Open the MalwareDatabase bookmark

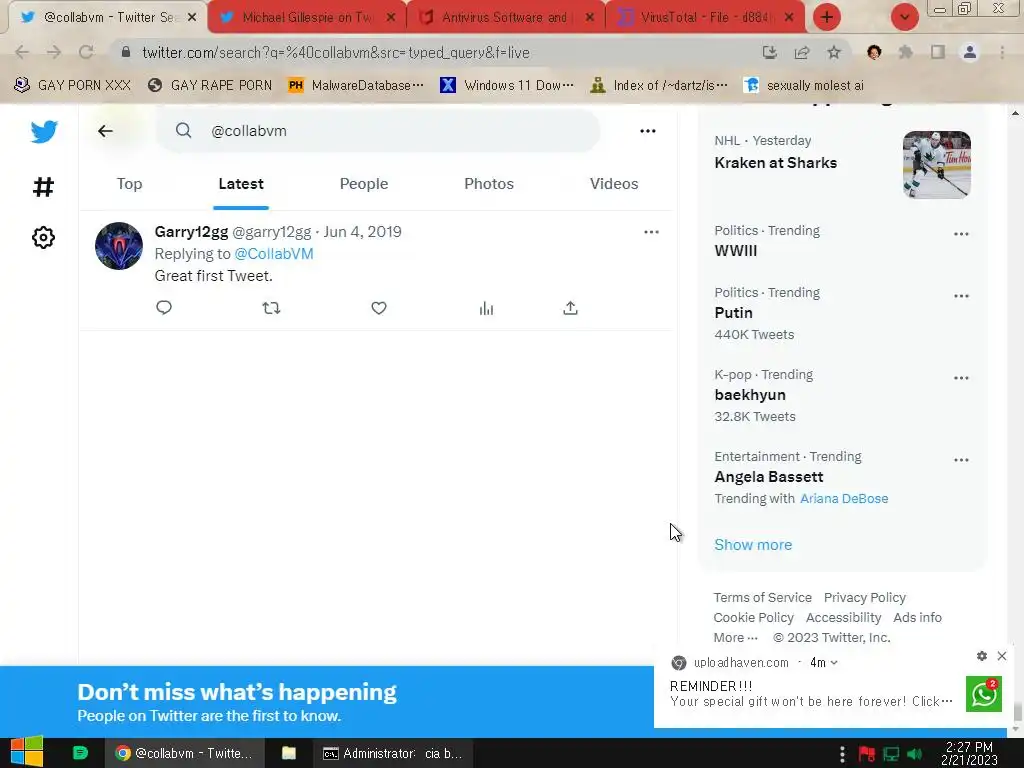(x=356, y=86)
